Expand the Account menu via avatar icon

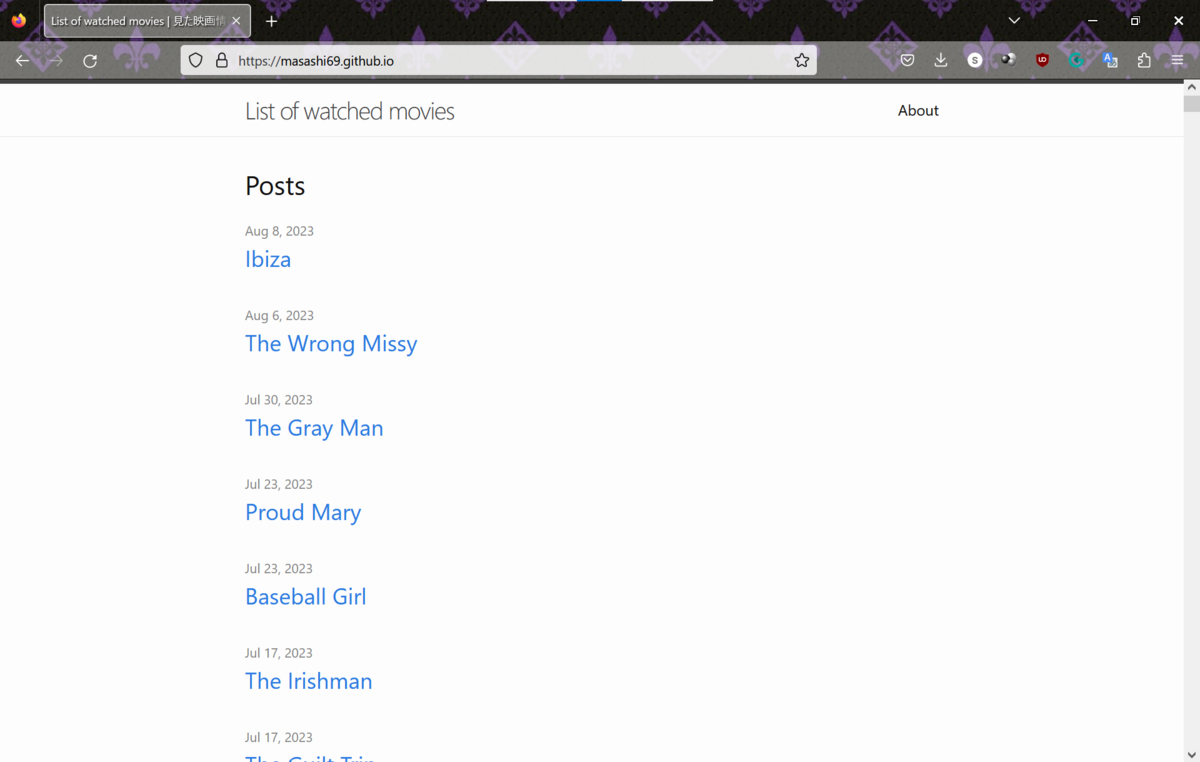pyautogui.click(x=1007, y=59)
